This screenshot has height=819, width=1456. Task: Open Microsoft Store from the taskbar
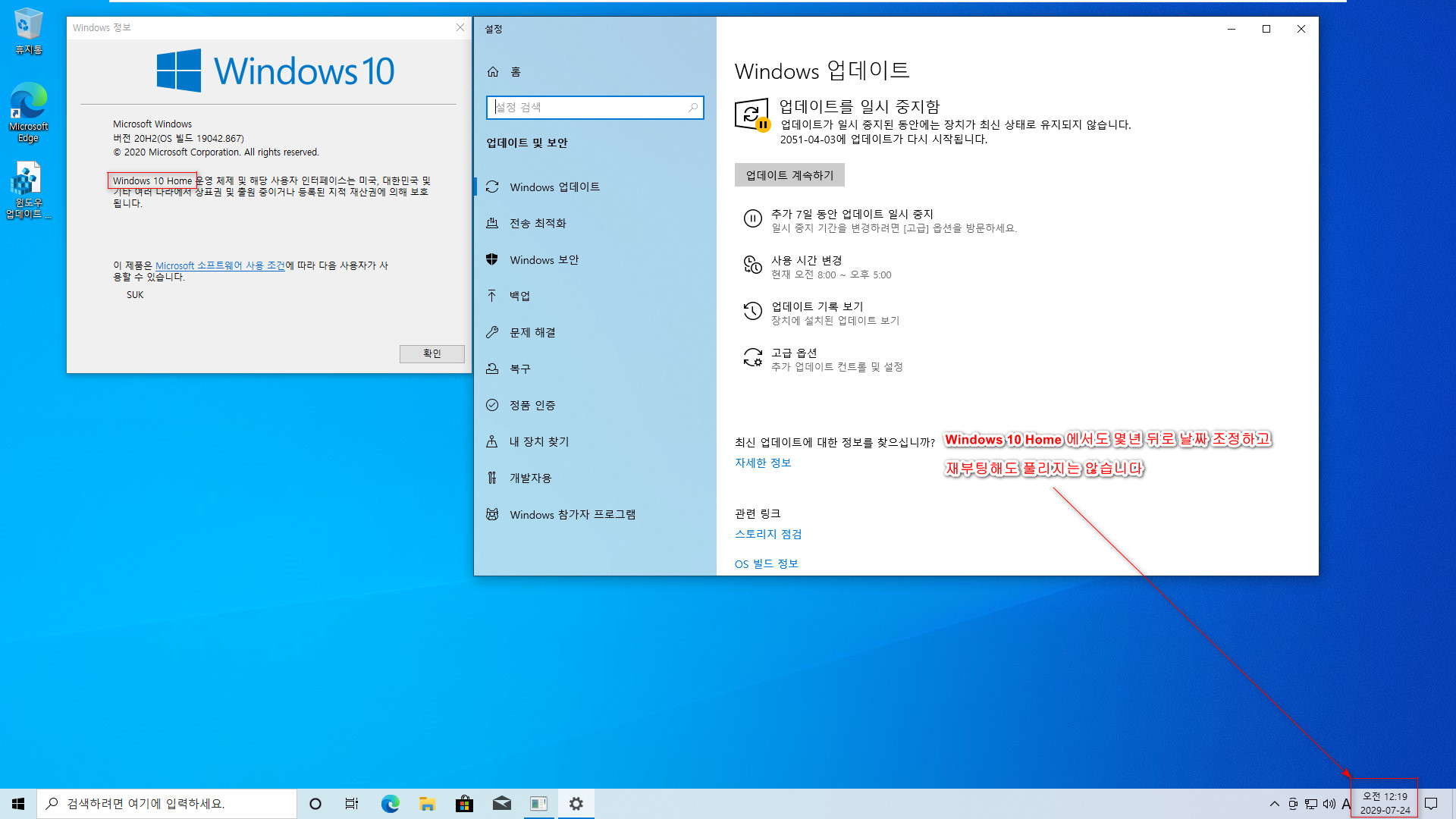pyautogui.click(x=464, y=804)
